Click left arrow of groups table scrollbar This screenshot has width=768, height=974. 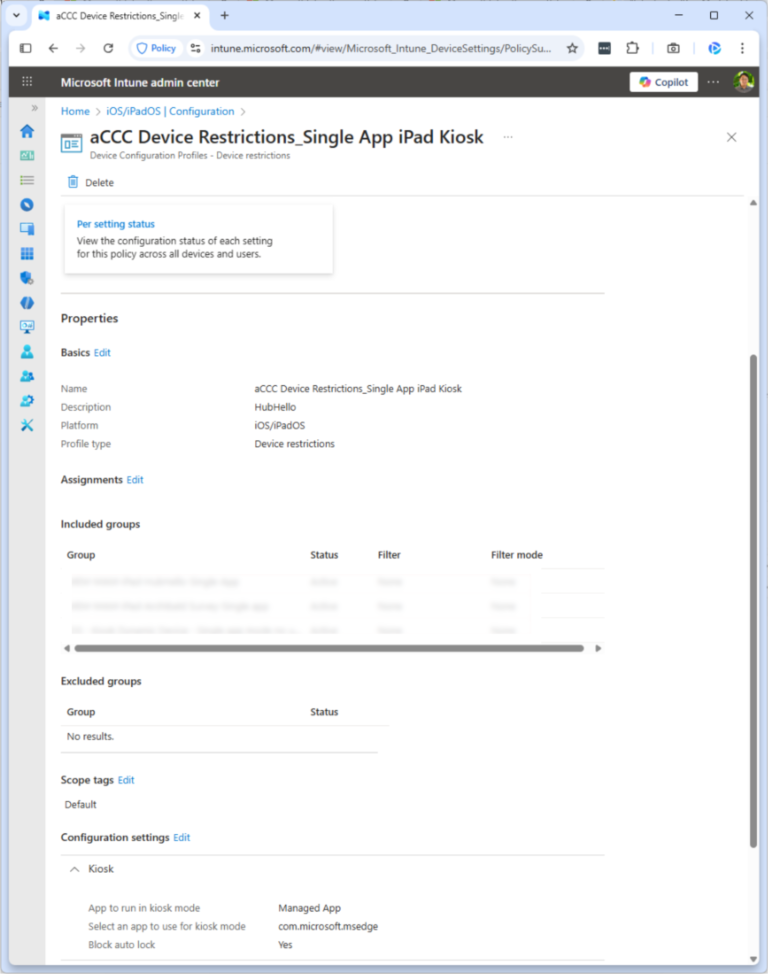coord(66,648)
